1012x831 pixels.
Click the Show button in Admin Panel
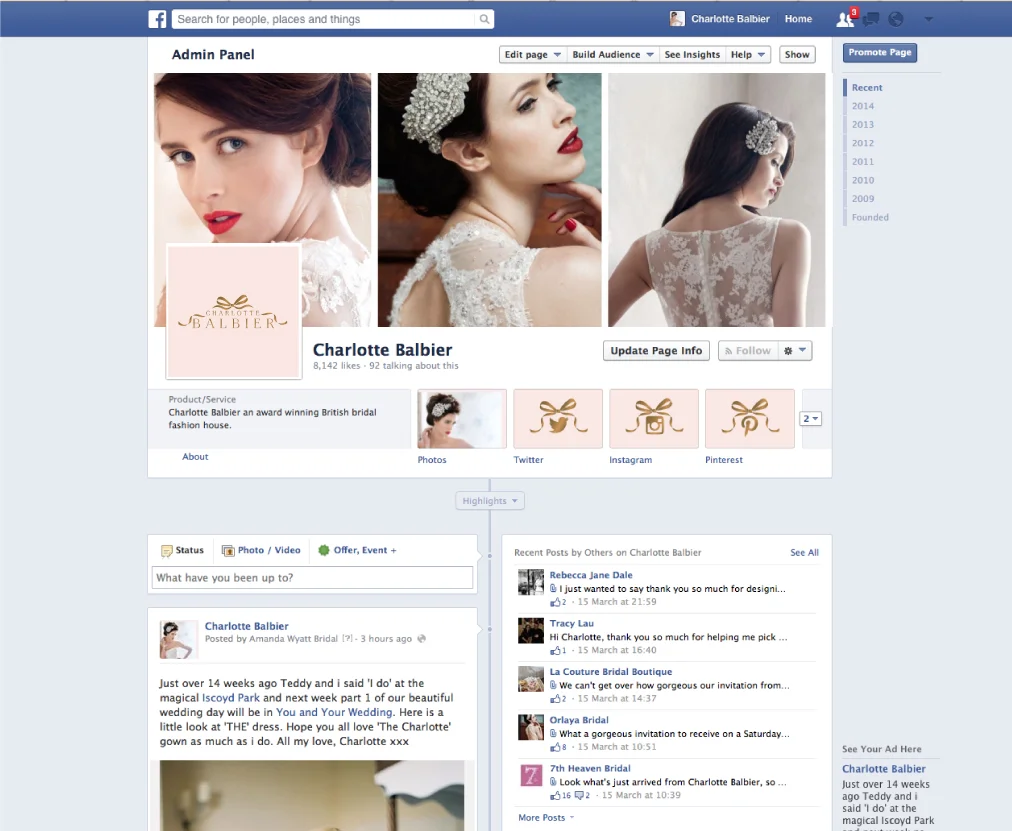pos(797,55)
